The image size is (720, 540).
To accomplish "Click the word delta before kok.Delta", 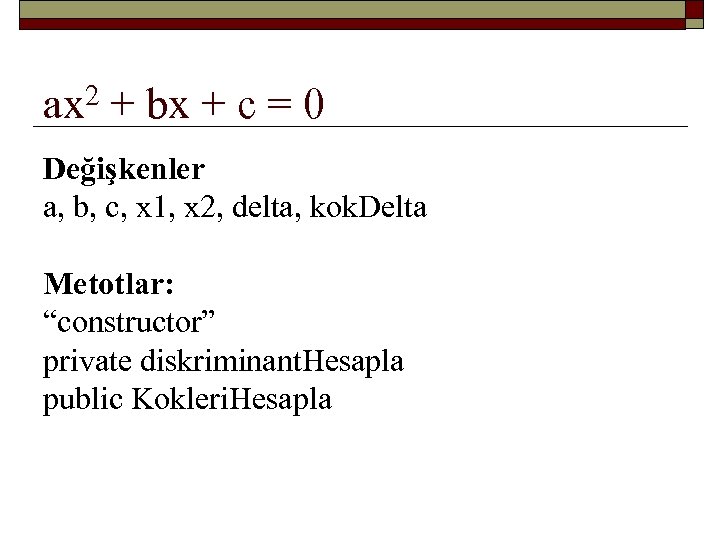I will pos(277,208).
